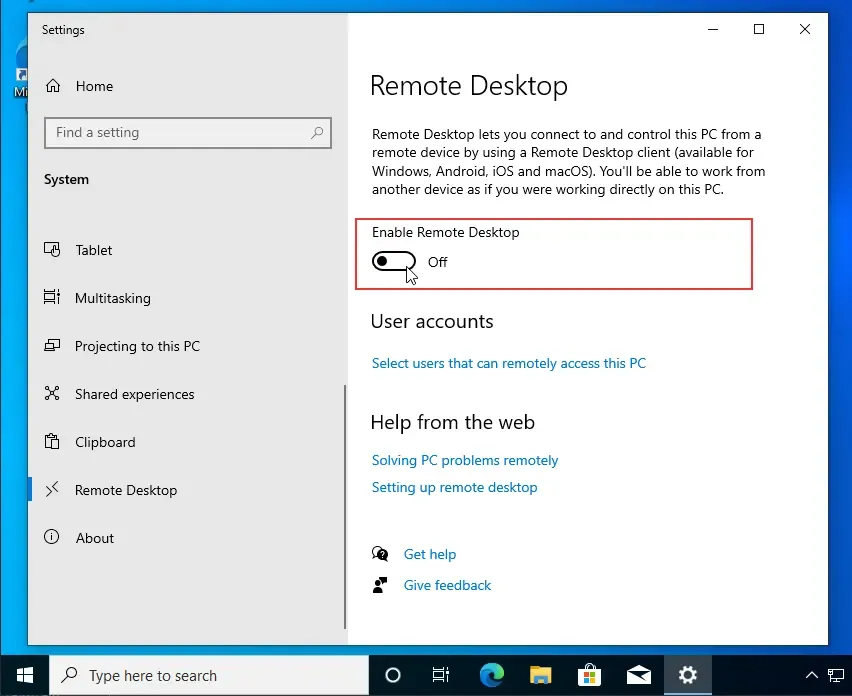
Task: Turn on the Enable Remote Desktop switch
Action: [394, 261]
